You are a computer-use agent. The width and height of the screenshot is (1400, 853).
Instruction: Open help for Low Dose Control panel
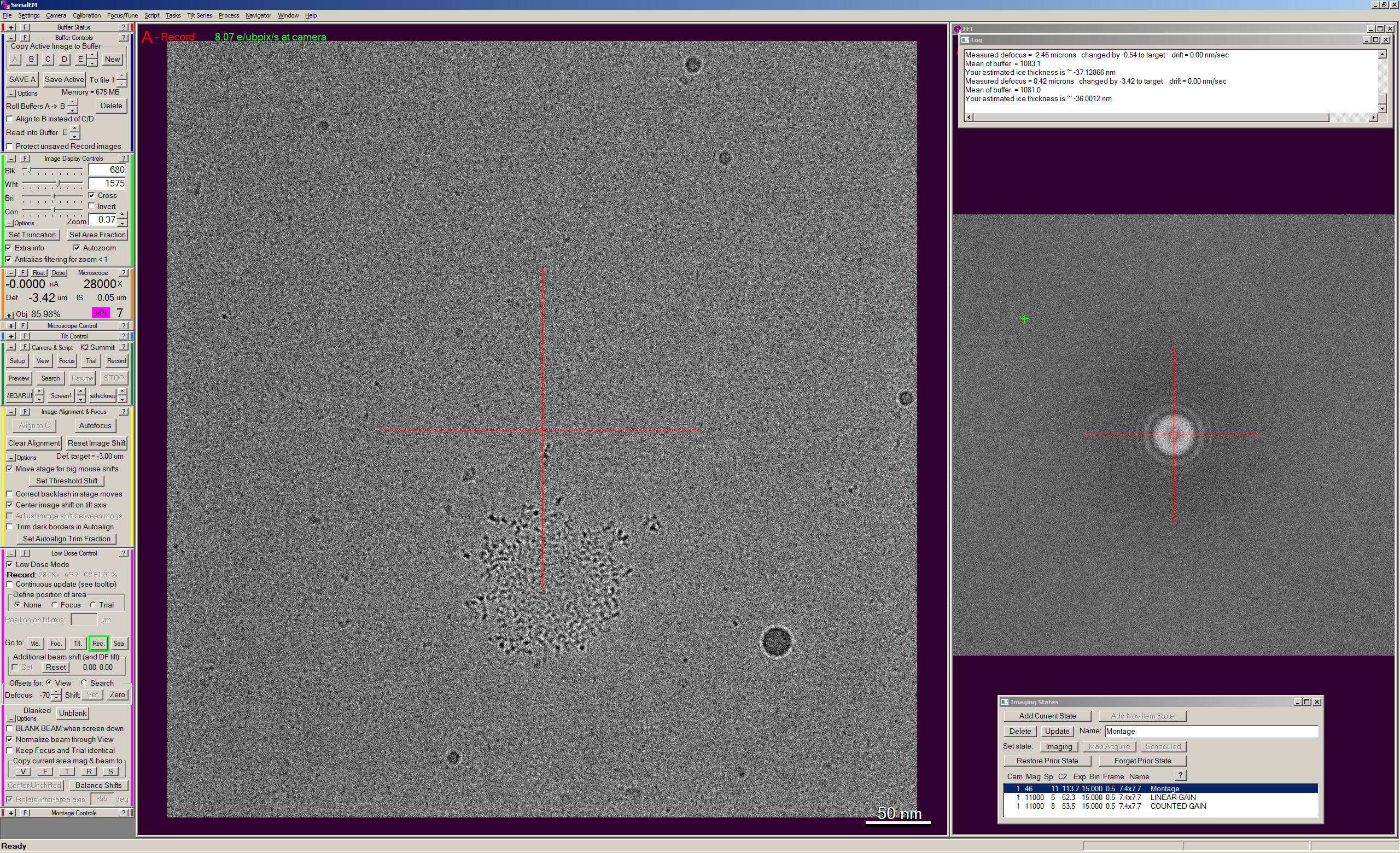click(x=123, y=553)
